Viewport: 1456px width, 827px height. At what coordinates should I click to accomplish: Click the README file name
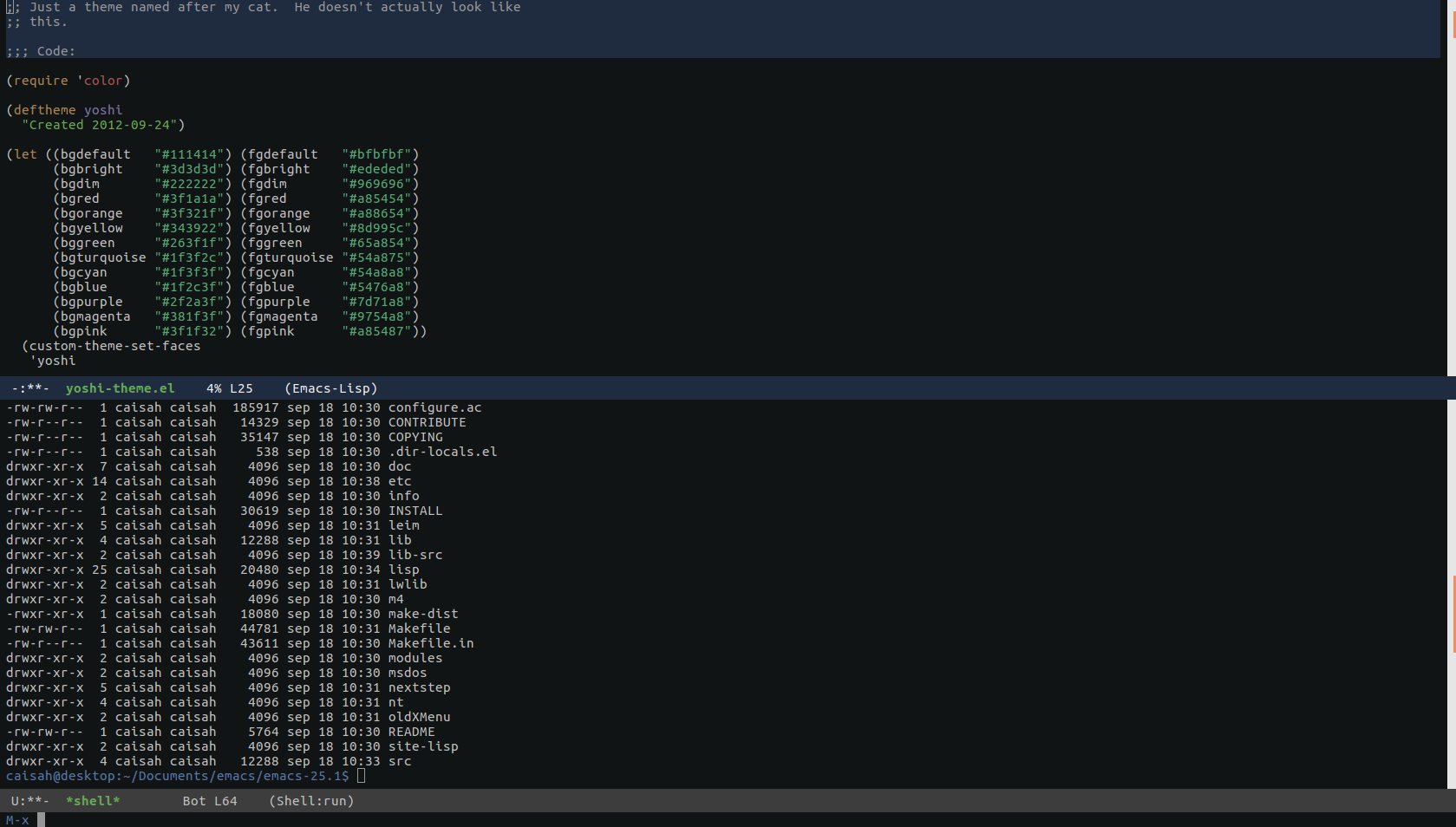(x=411, y=732)
